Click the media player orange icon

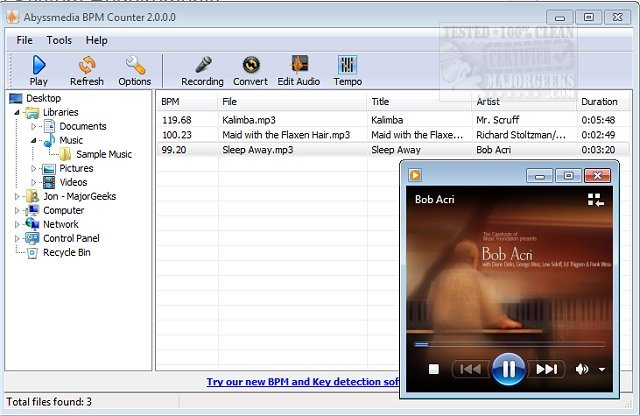415,175
